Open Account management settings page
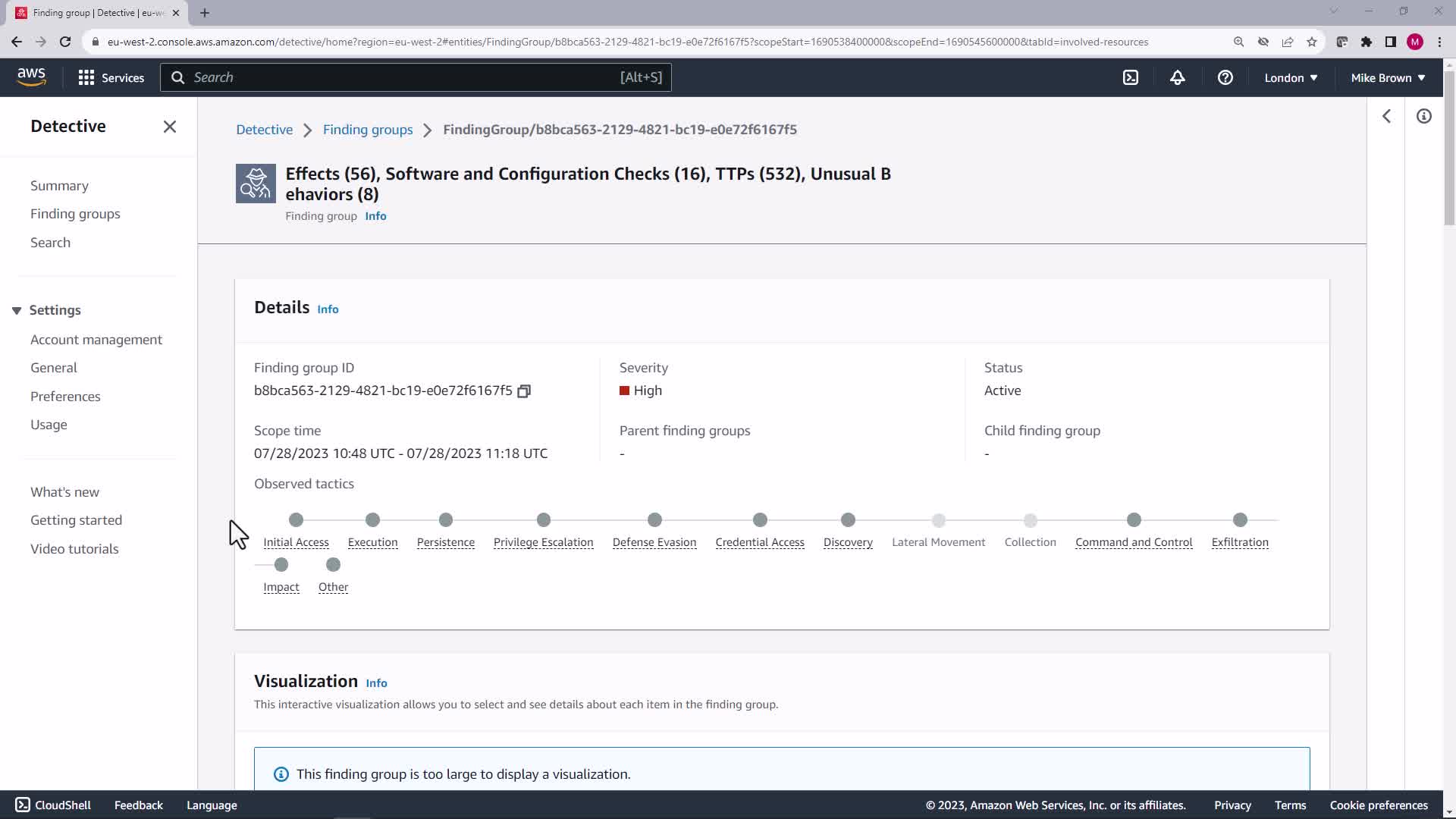 coord(96,340)
